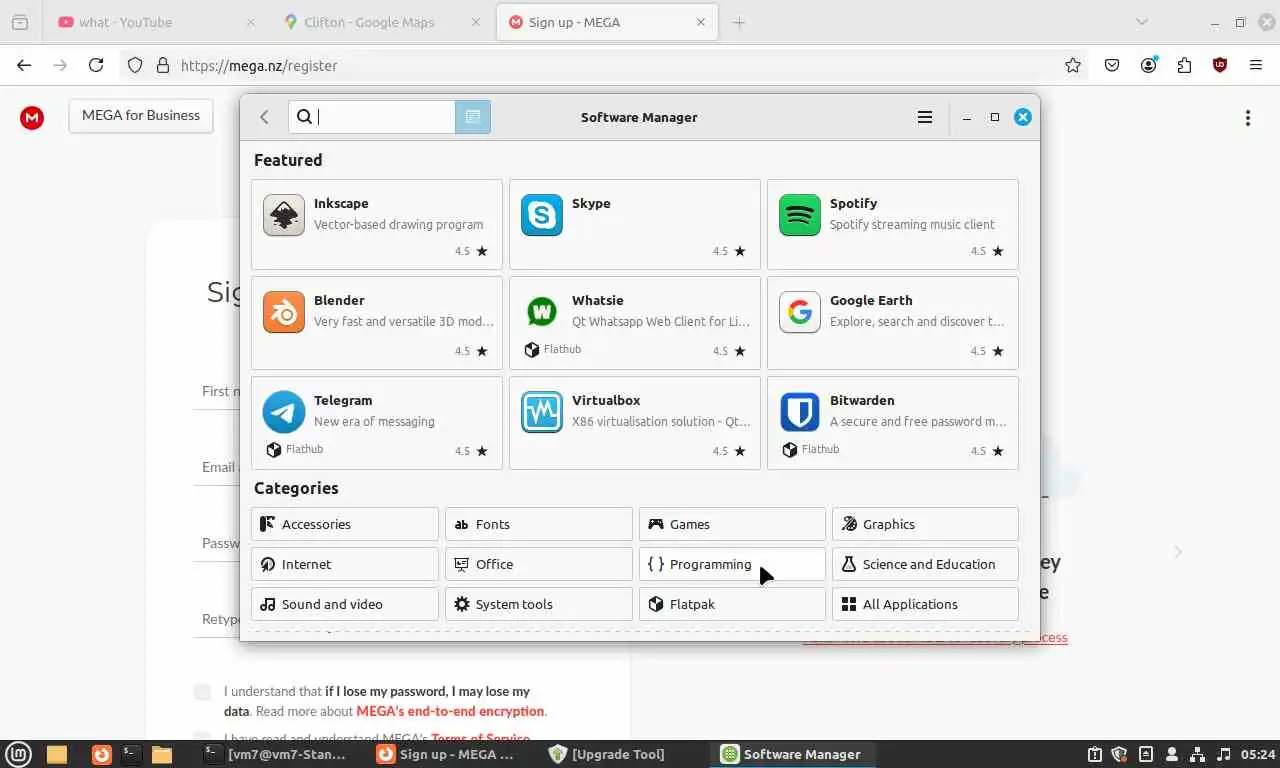The width and height of the screenshot is (1280, 768).
Task: Browse the Games category
Action: pyautogui.click(x=732, y=524)
